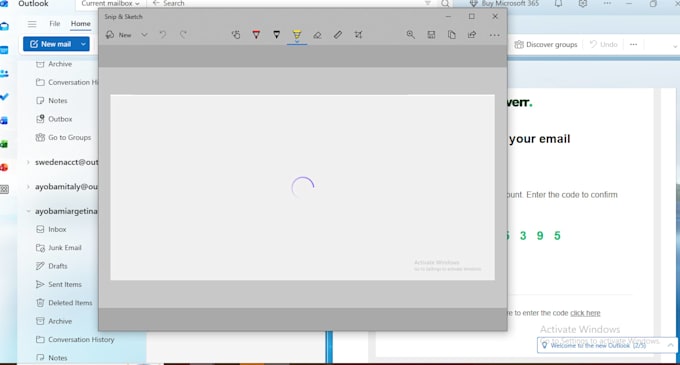Open the upper Archive folder

tap(54, 64)
